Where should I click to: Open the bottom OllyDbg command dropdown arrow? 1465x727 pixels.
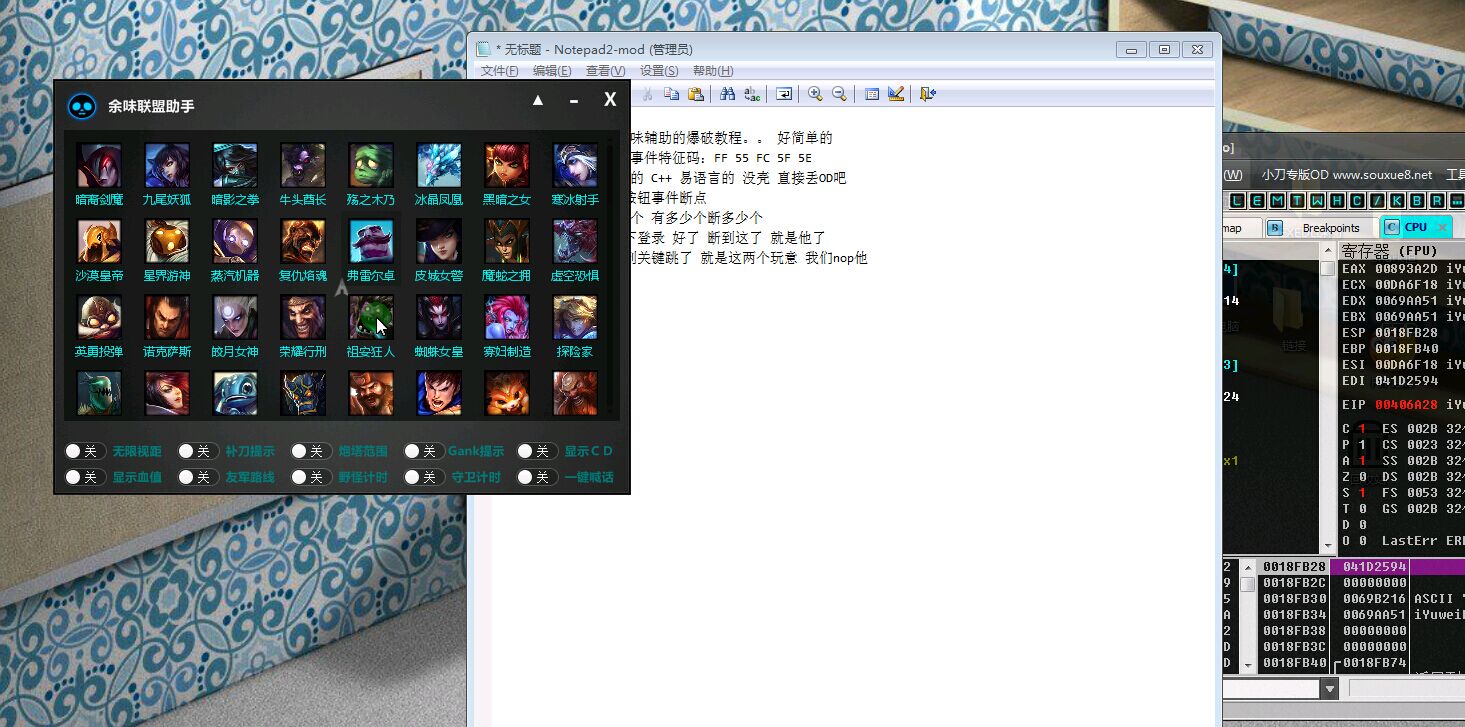(1329, 688)
